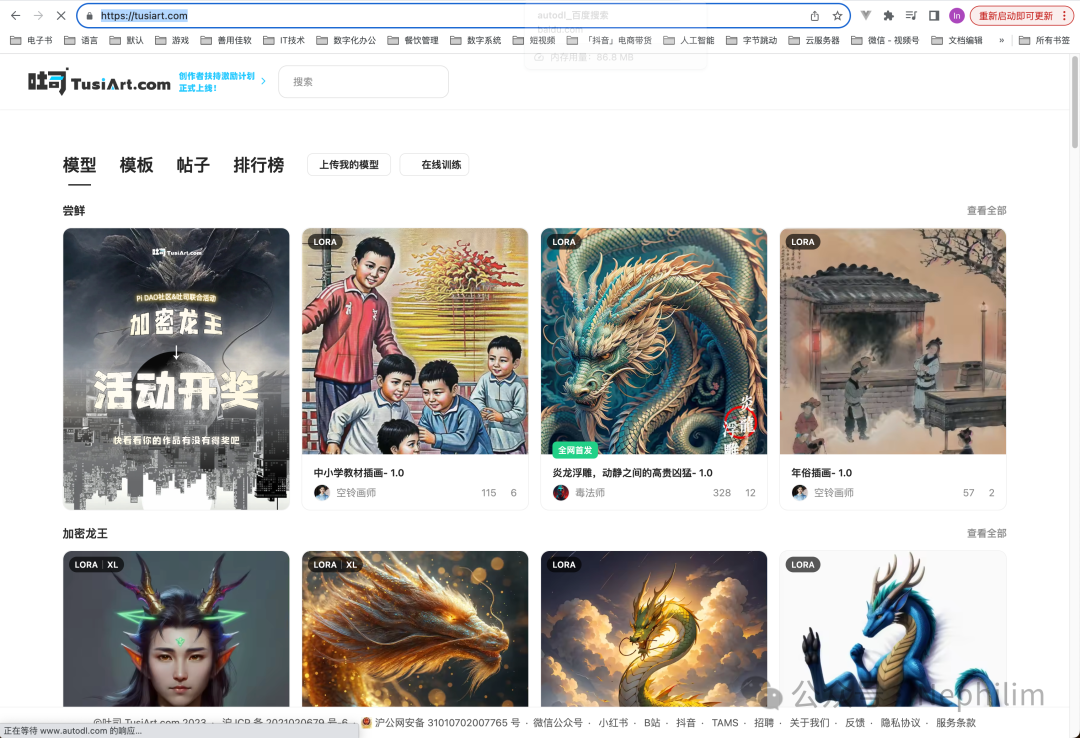Click the page vertical scrollbar
Viewport: 1080px width, 738px height.
coord(1075,102)
